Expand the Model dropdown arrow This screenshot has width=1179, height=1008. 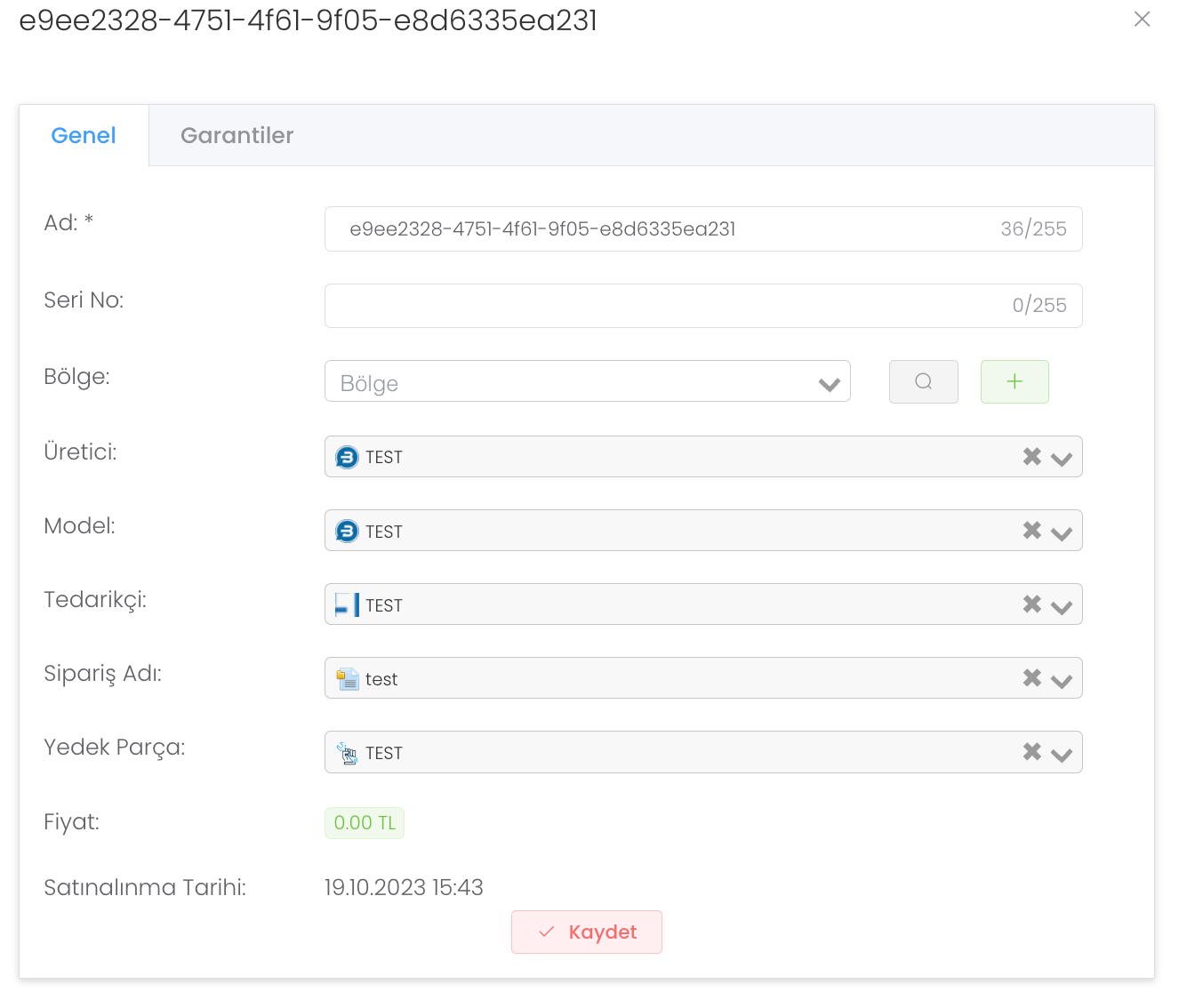point(1061,532)
